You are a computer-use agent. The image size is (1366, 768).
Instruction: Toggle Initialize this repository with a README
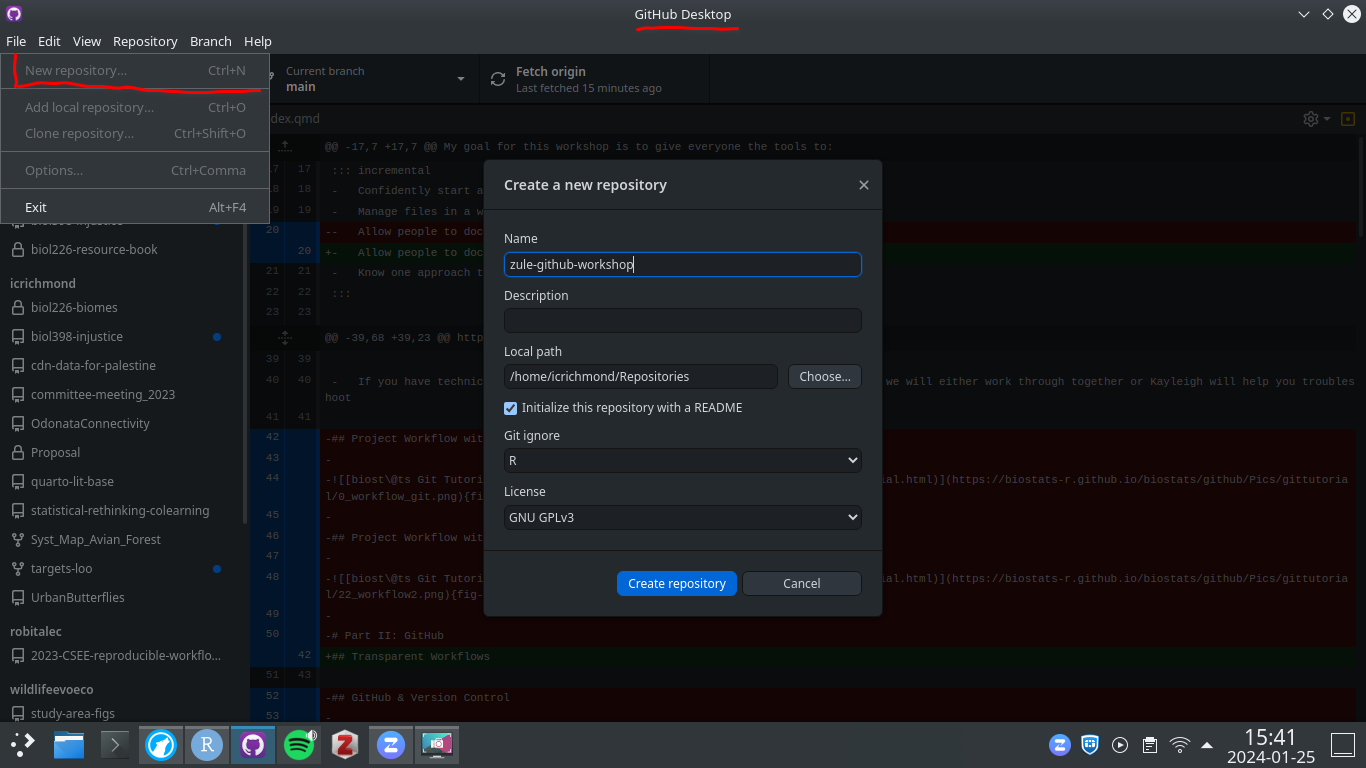(x=511, y=408)
